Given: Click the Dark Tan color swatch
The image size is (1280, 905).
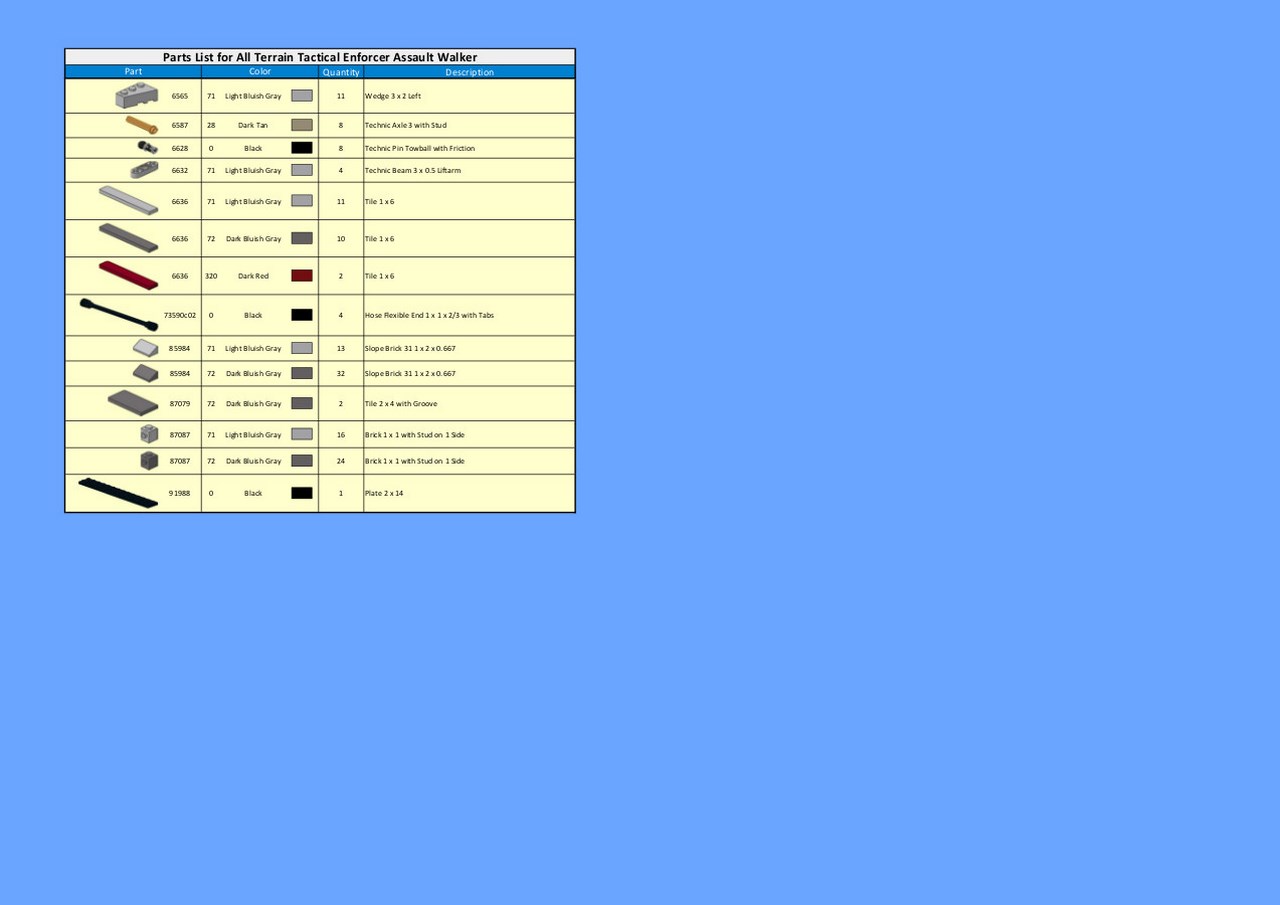Looking at the screenshot, I should tap(302, 125).
